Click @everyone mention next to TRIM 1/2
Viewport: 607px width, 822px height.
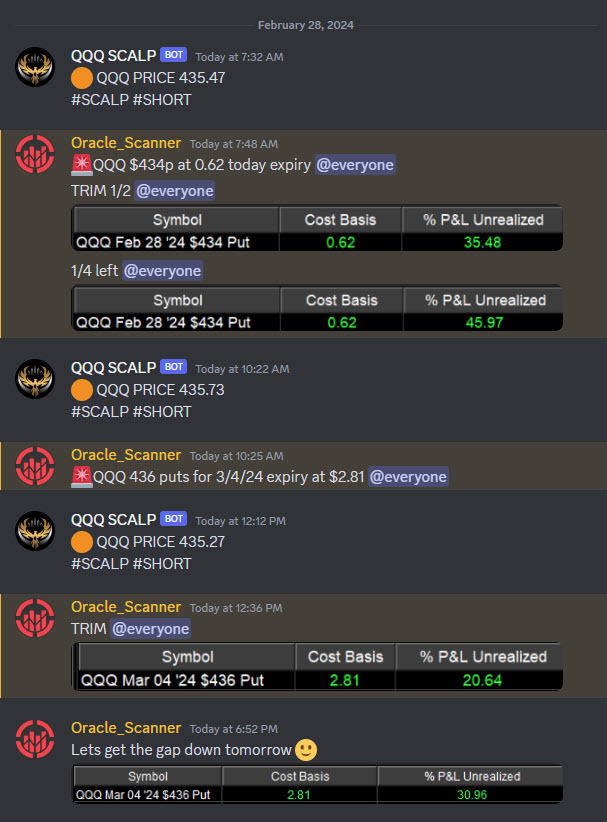[x=175, y=191]
